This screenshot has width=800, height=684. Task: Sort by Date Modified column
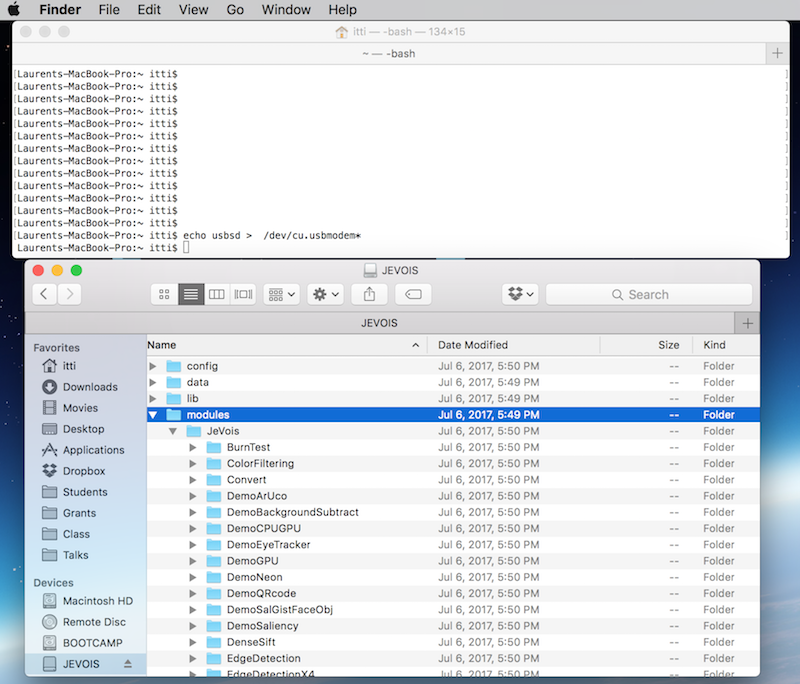click(x=514, y=345)
